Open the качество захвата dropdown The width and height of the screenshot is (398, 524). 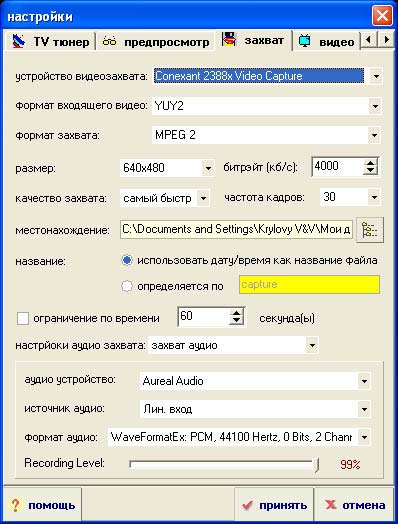point(203,199)
